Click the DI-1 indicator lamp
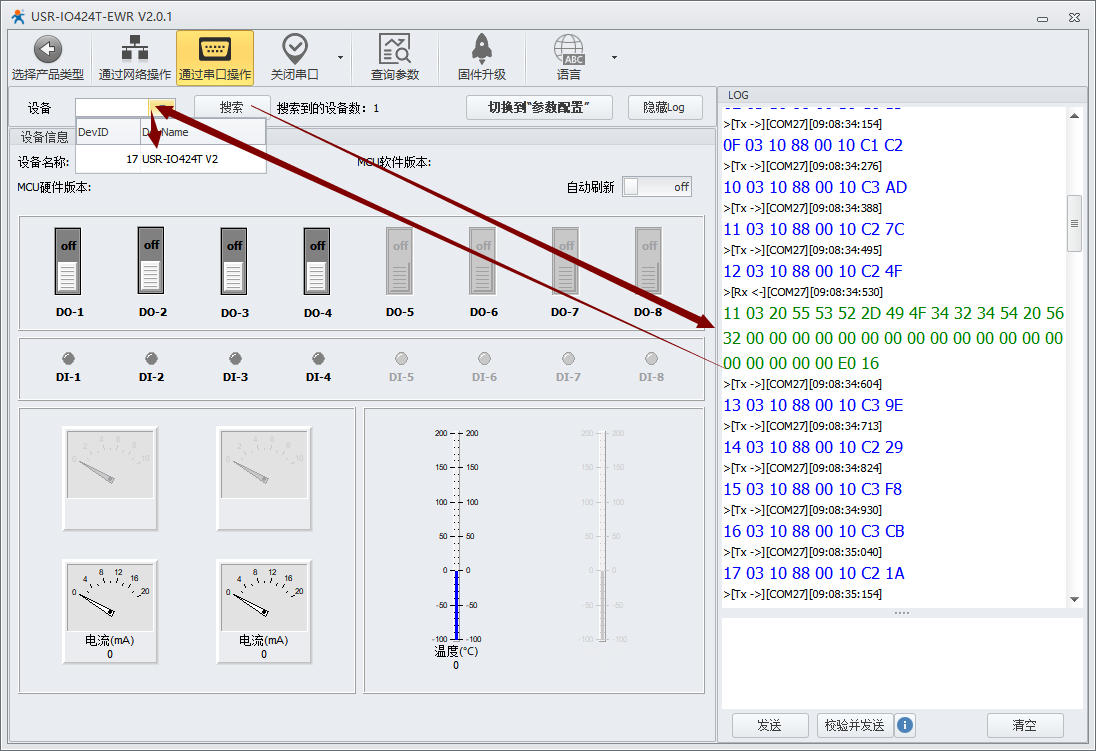The image size is (1096, 751). [x=68, y=359]
